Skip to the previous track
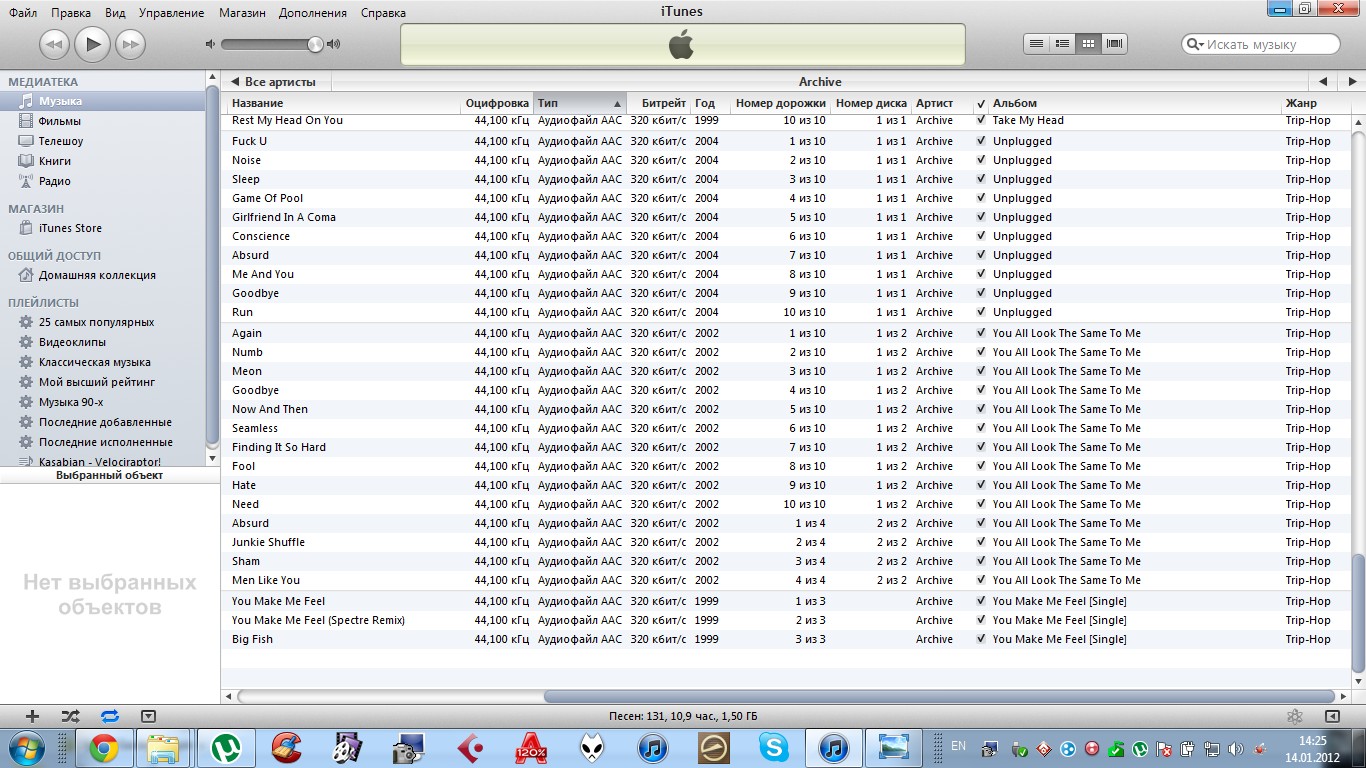The width and height of the screenshot is (1366, 768). pyautogui.click(x=54, y=44)
